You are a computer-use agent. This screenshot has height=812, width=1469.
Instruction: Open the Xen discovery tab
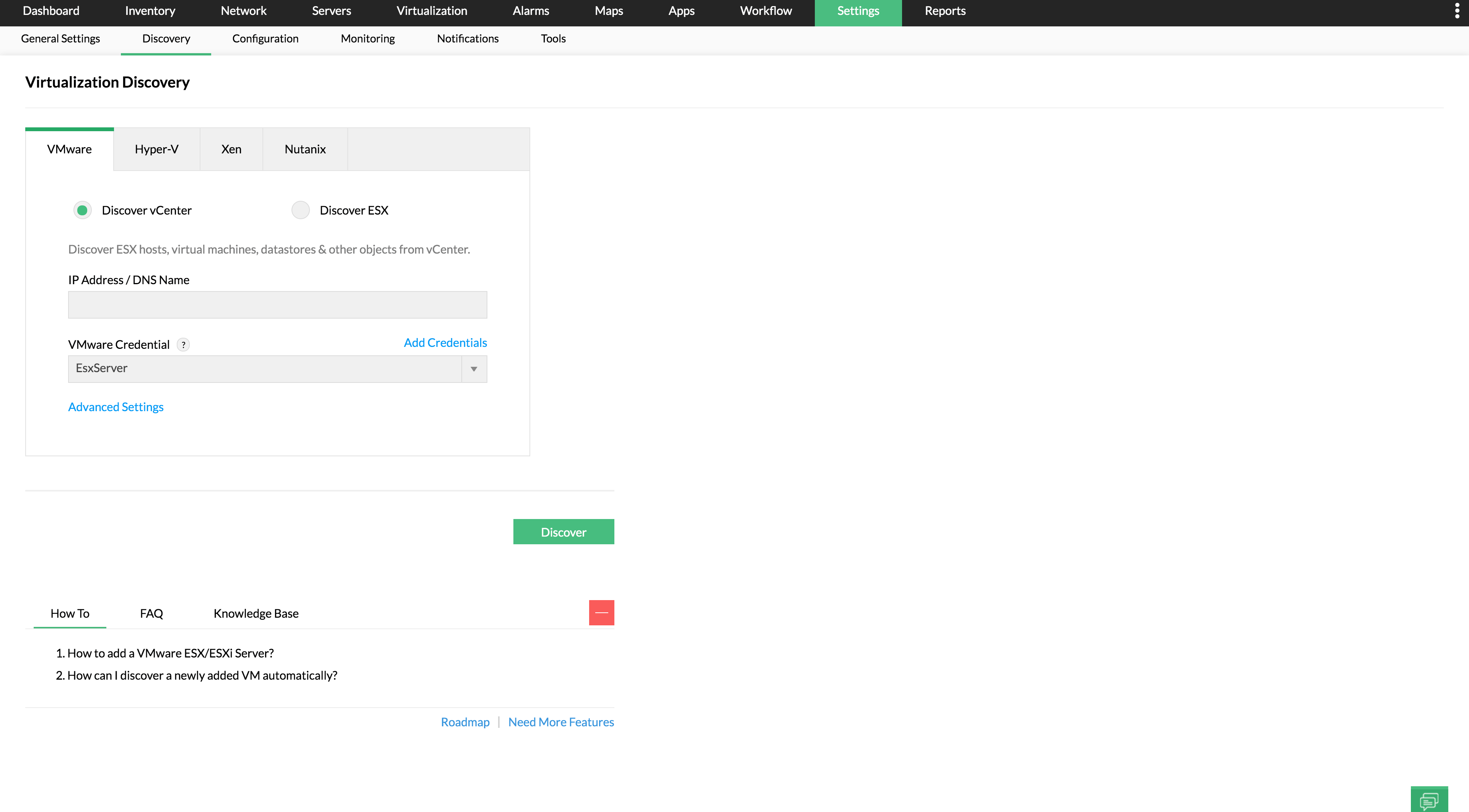pyautogui.click(x=231, y=149)
